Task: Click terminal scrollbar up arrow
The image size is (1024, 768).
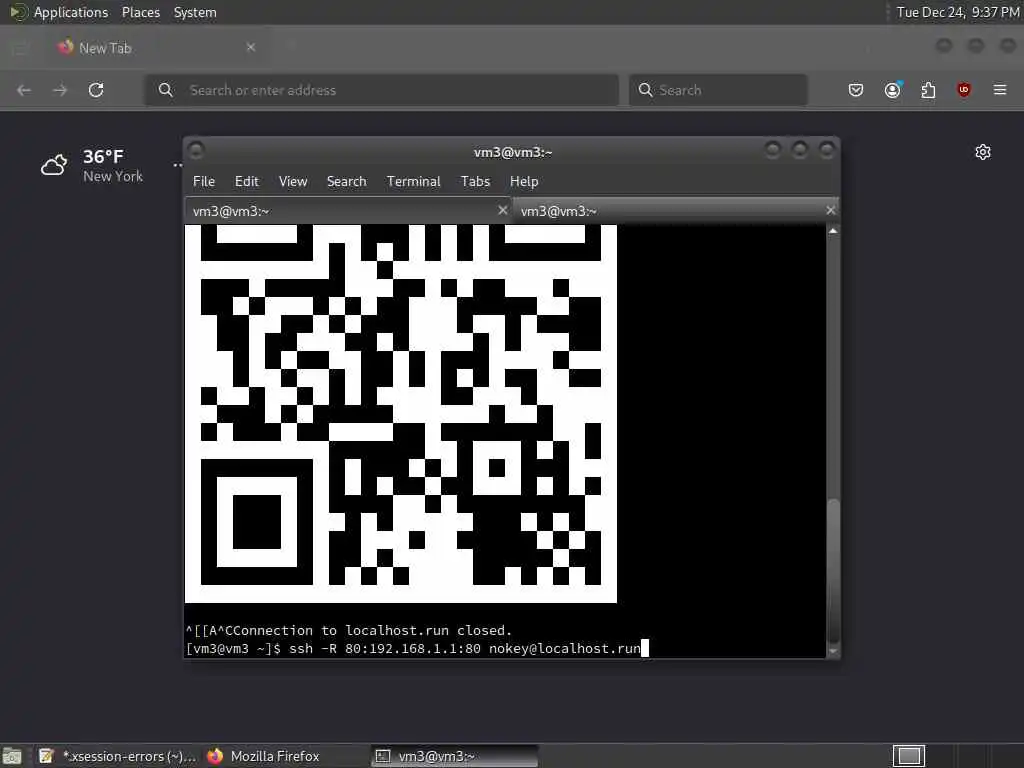Action: click(x=833, y=231)
